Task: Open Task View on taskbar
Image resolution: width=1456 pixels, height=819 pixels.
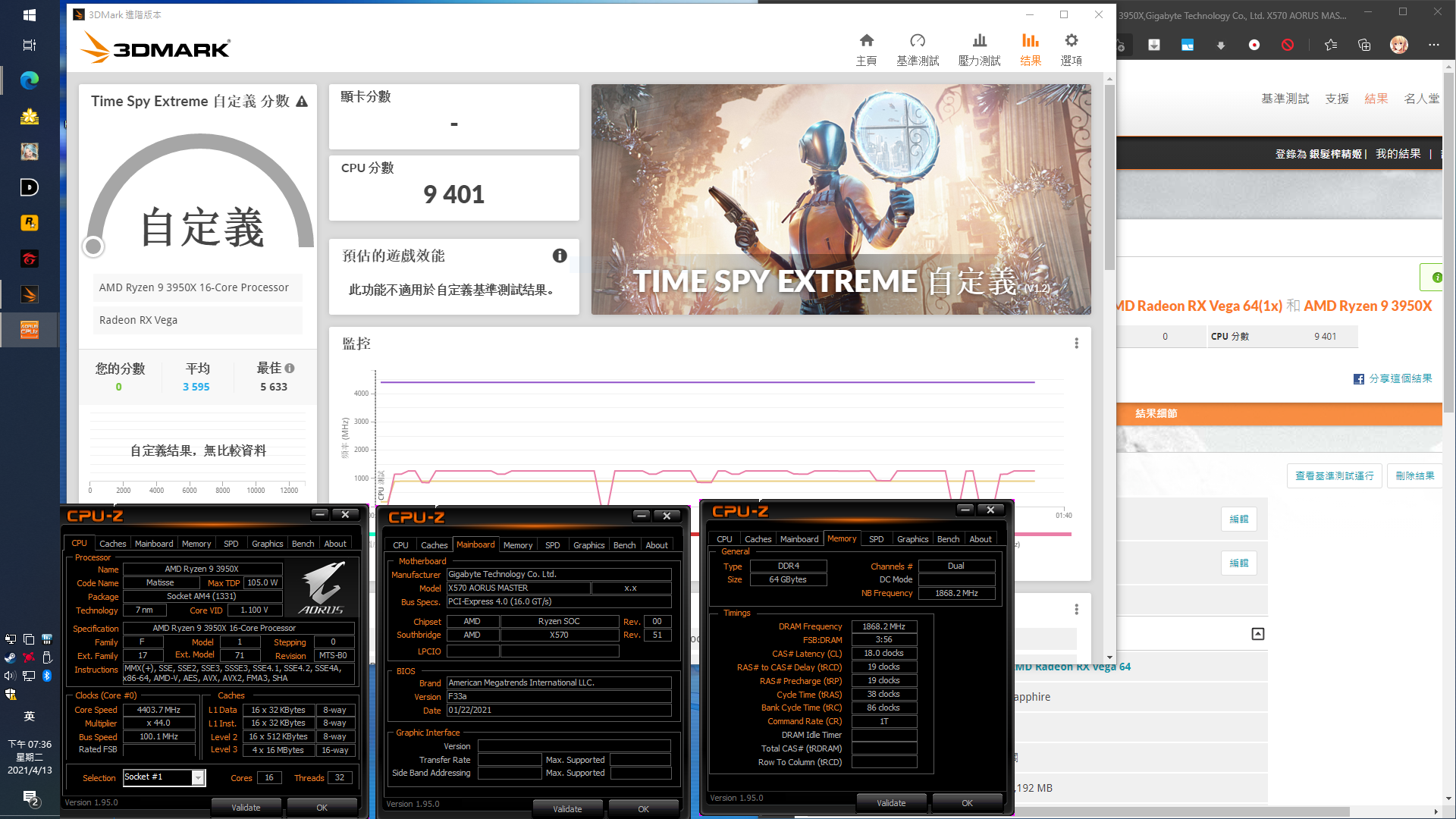Action: pyautogui.click(x=30, y=45)
